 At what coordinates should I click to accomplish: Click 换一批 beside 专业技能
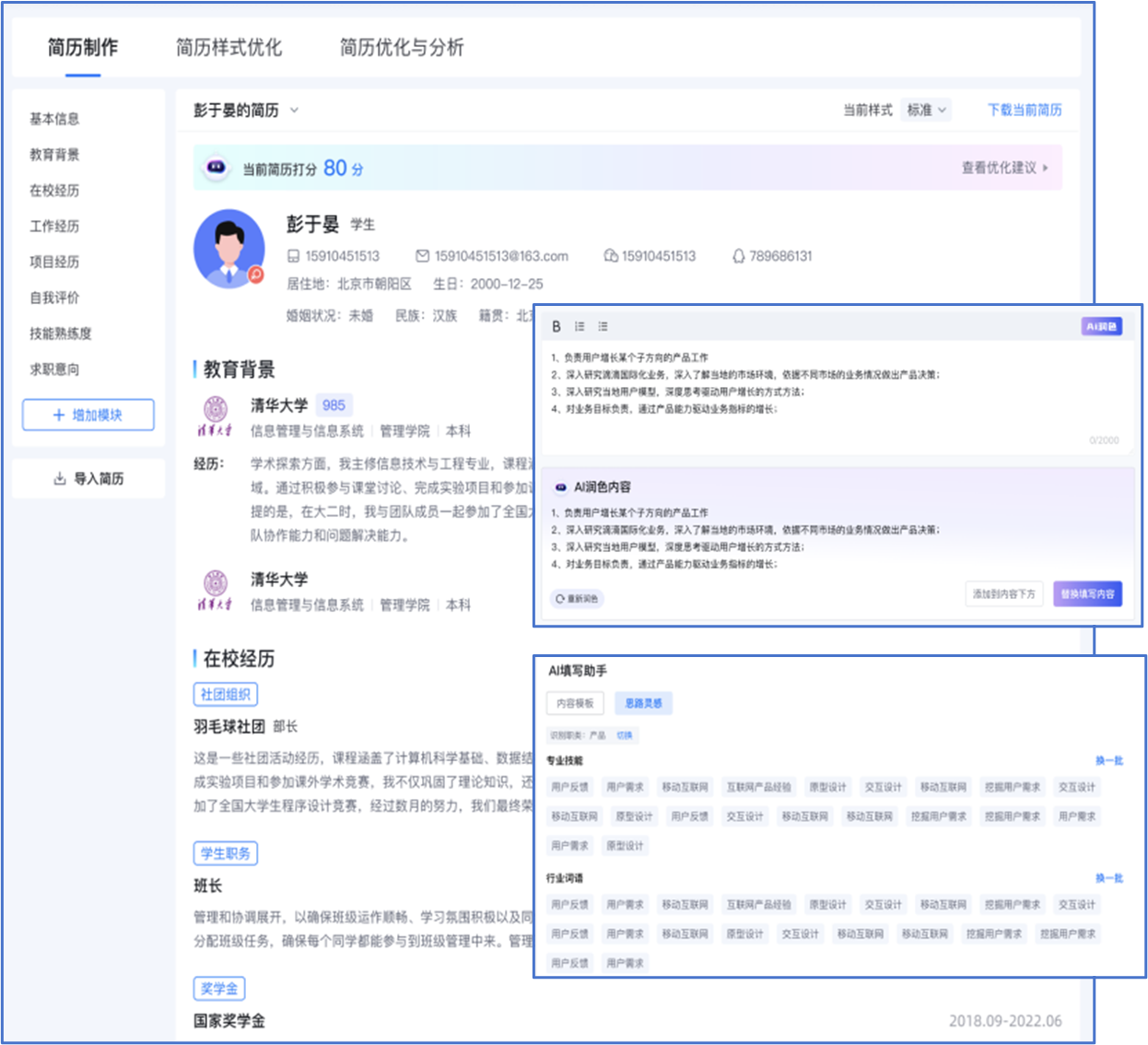(x=1109, y=761)
